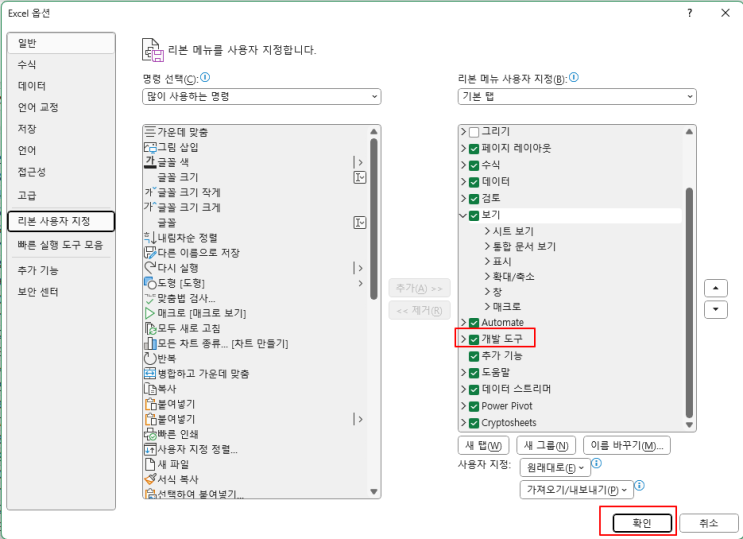Click info icon next to 가져오기/내보내기

click(640, 485)
